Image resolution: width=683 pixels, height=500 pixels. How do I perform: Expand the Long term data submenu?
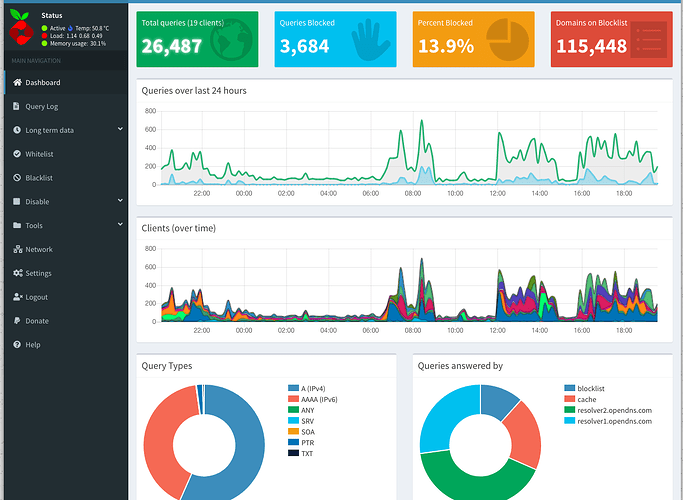coord(120,129)
